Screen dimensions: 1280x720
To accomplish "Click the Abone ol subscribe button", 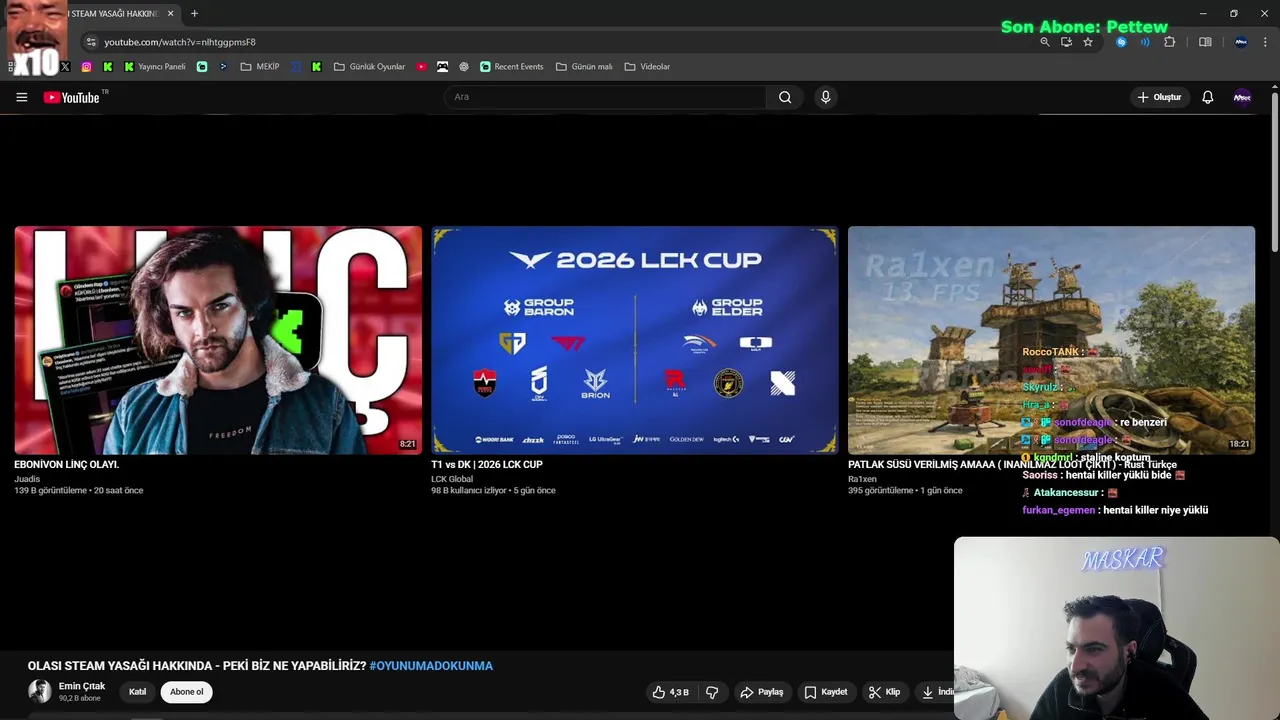I will (186, 692).
